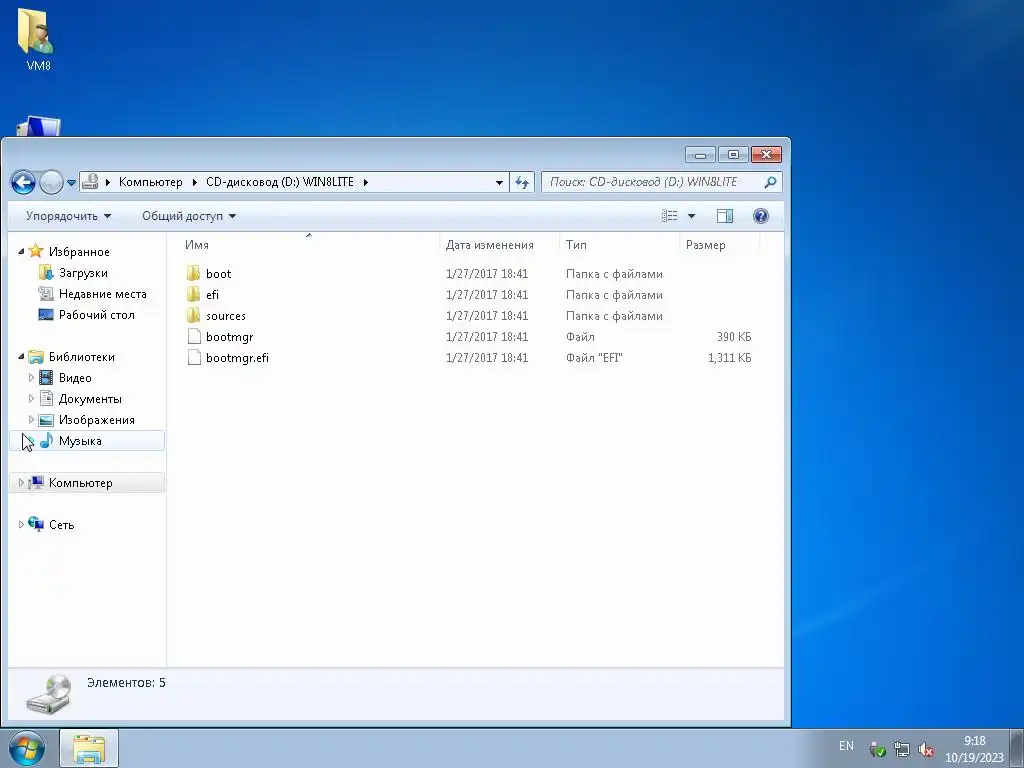Viewport: 1024px width, 768px height.
Task: Click the Файл "EFI" type cell
Action: (594, 358)
